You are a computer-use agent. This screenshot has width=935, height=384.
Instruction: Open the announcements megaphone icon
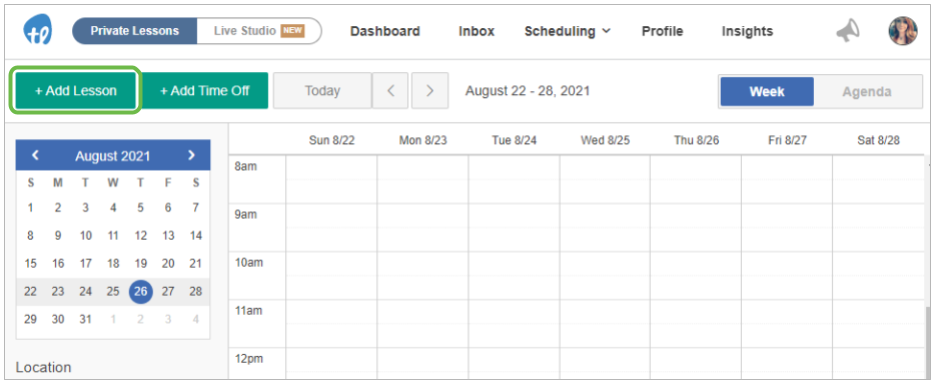point(847,31)
